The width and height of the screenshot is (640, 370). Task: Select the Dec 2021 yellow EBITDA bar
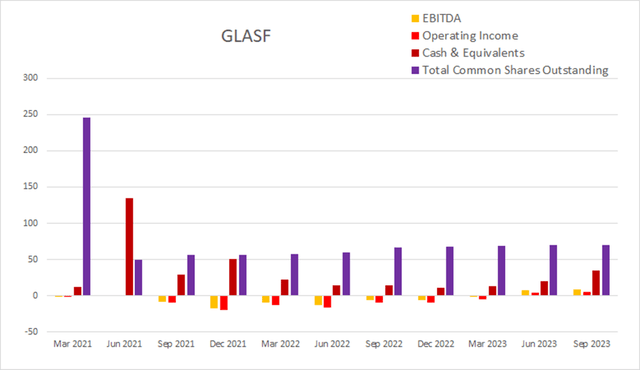tap(214, 302)
